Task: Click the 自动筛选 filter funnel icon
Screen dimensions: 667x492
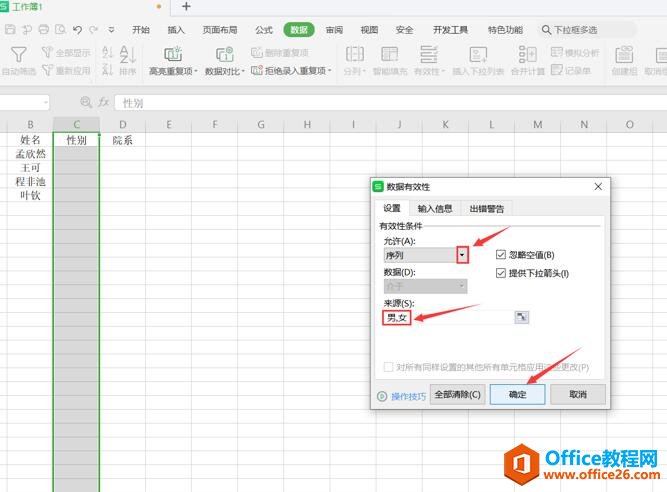Action: [x=18, y=54]
